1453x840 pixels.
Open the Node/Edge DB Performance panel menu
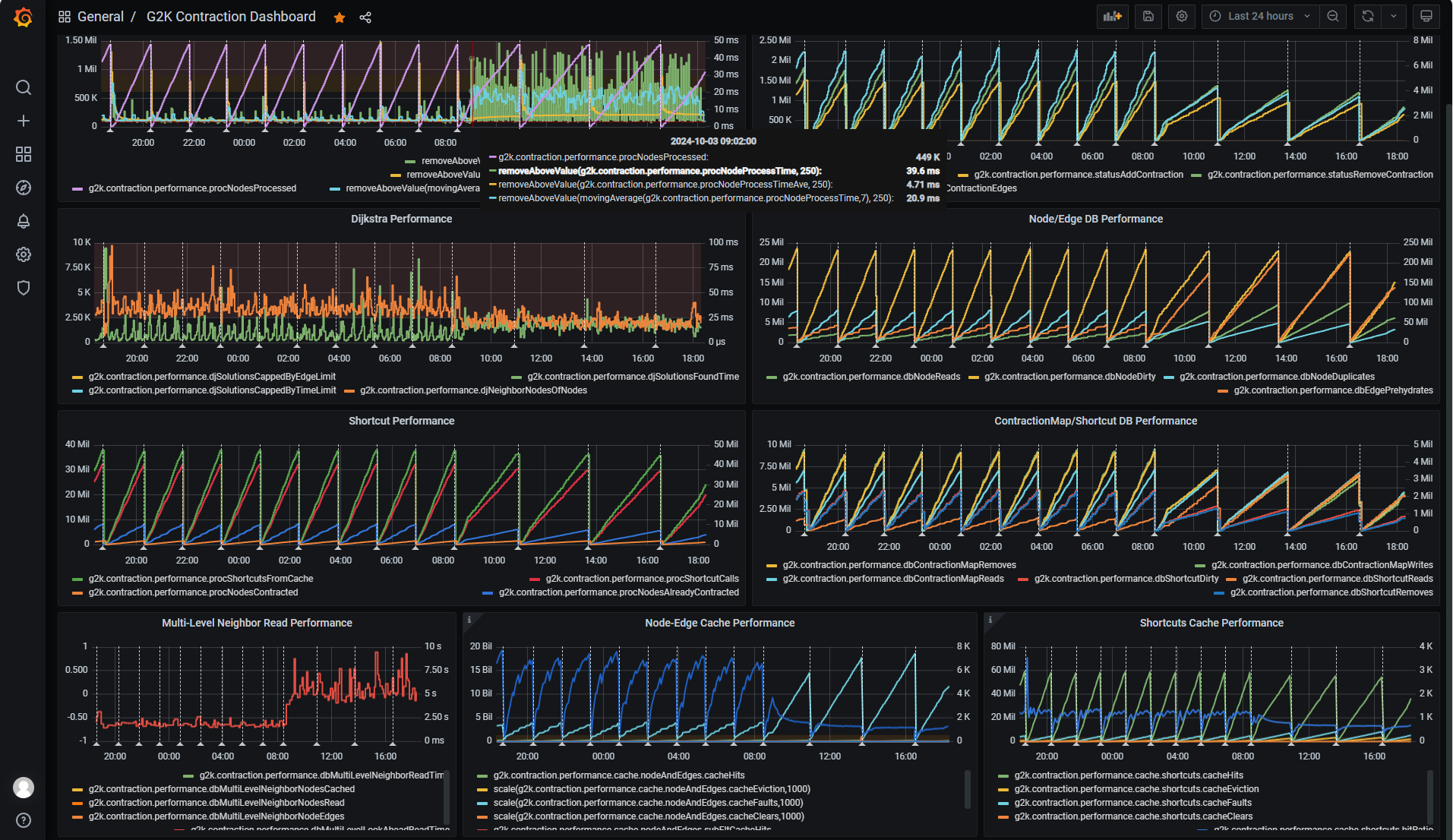1095,219
